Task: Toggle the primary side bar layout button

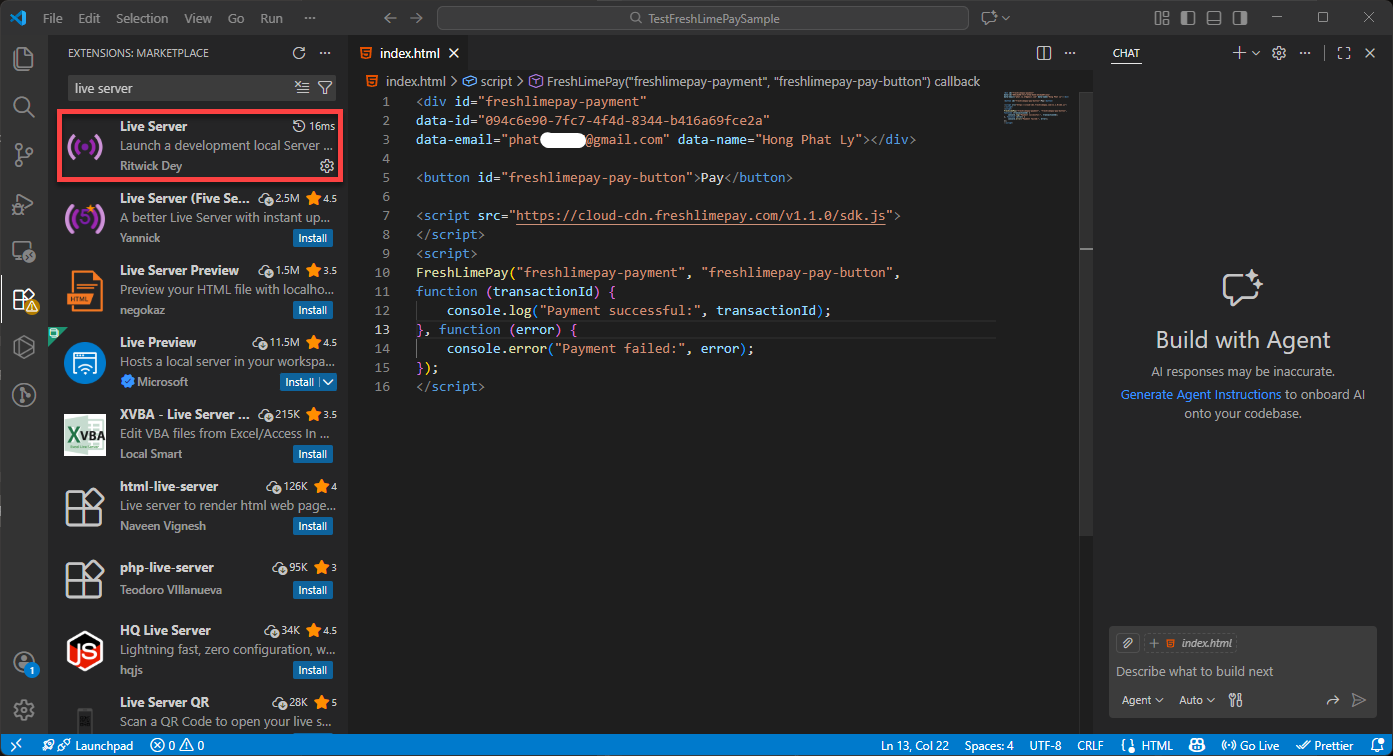Action: point(1188,18)
